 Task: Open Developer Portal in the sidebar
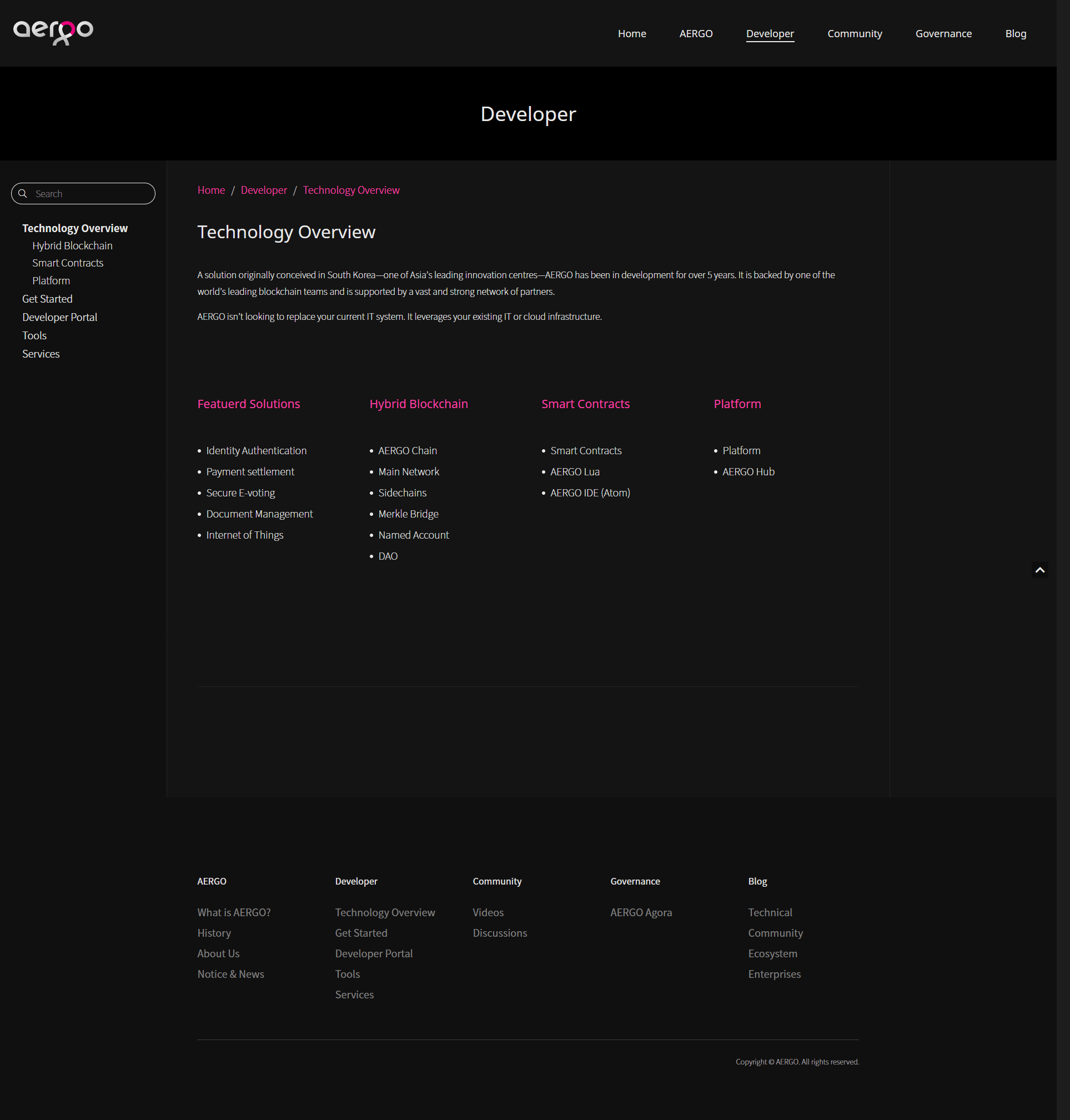[60, 317]
